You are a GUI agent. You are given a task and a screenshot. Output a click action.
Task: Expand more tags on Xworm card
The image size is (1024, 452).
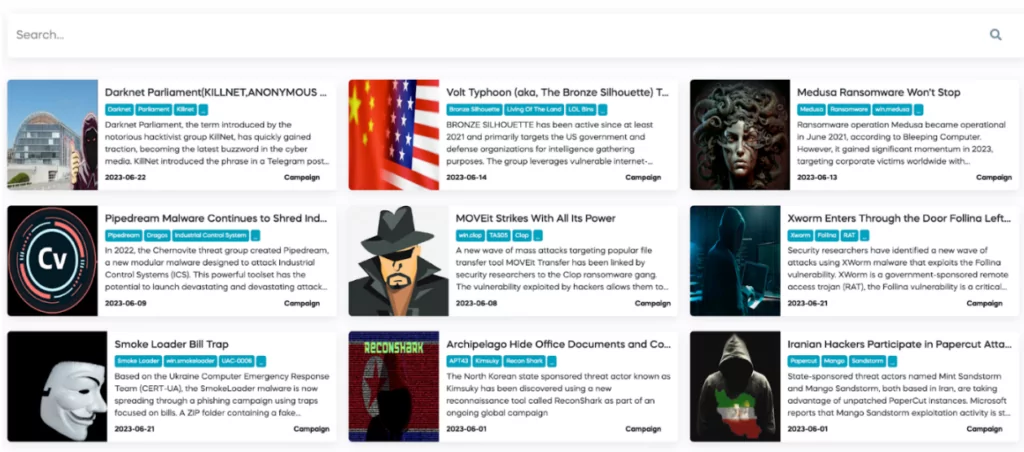864,235
